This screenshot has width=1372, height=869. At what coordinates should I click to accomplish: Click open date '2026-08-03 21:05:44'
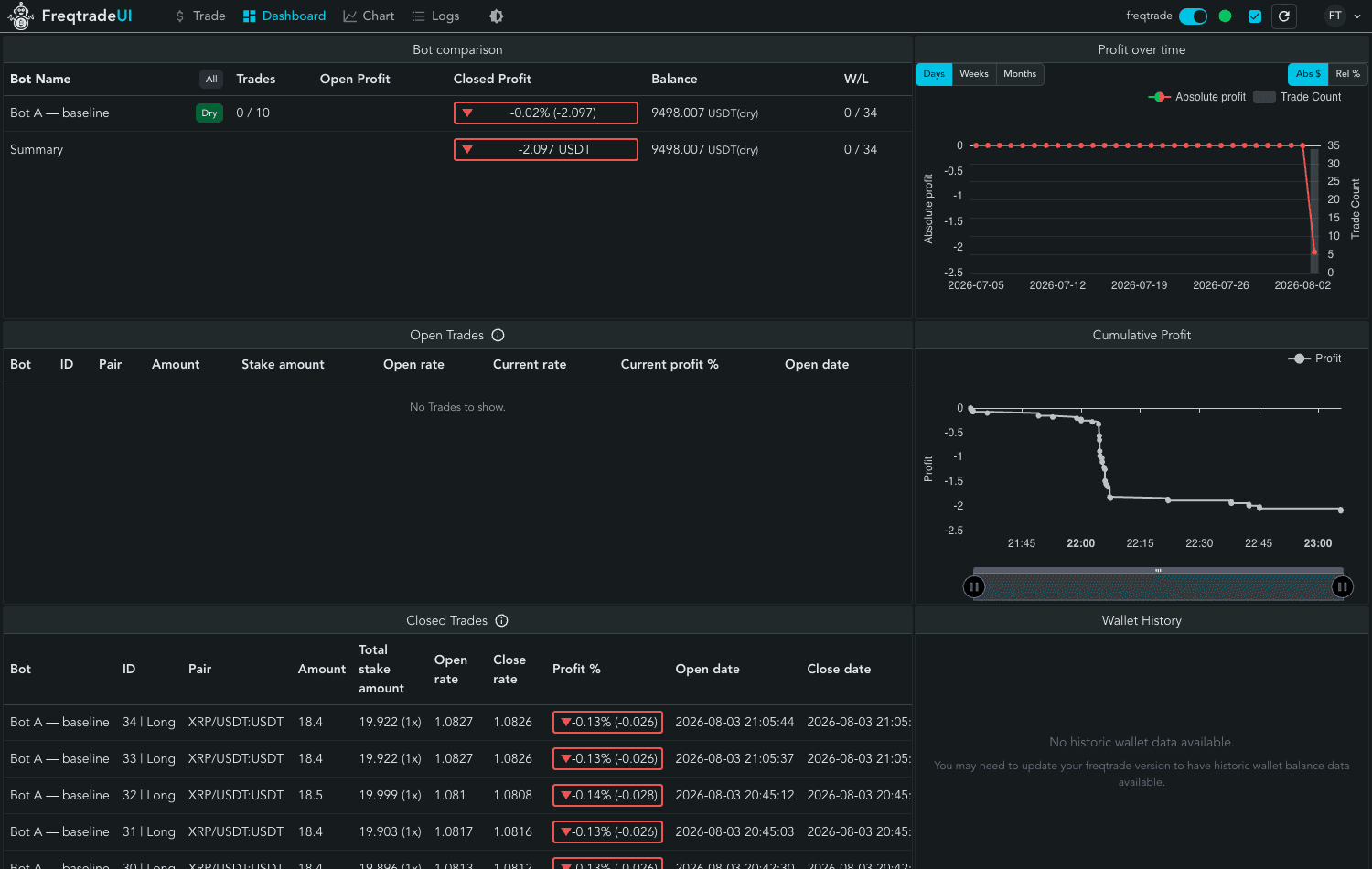point(734,723)
